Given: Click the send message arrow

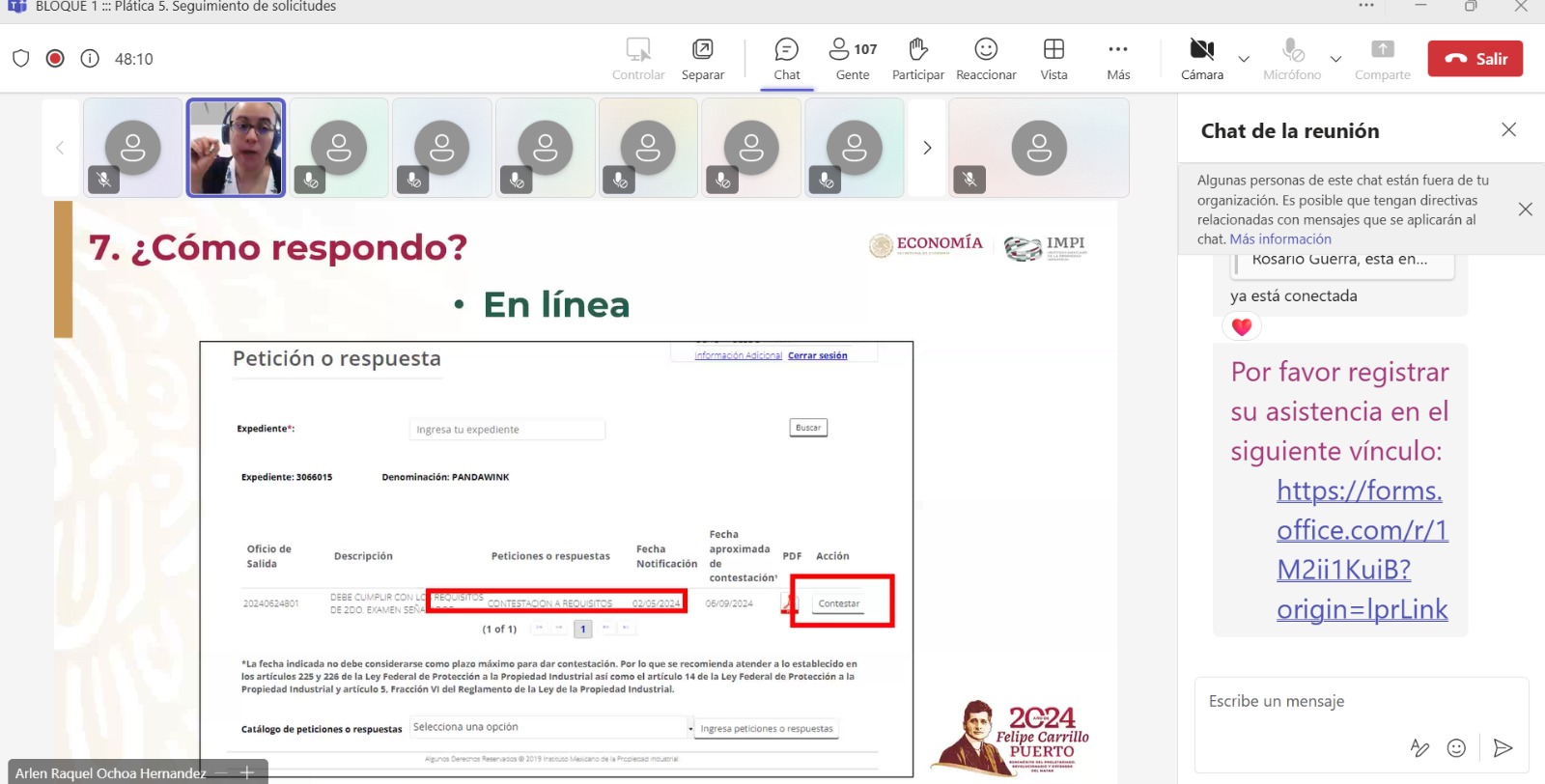Looking at the screenshot, I should 1503,747.
